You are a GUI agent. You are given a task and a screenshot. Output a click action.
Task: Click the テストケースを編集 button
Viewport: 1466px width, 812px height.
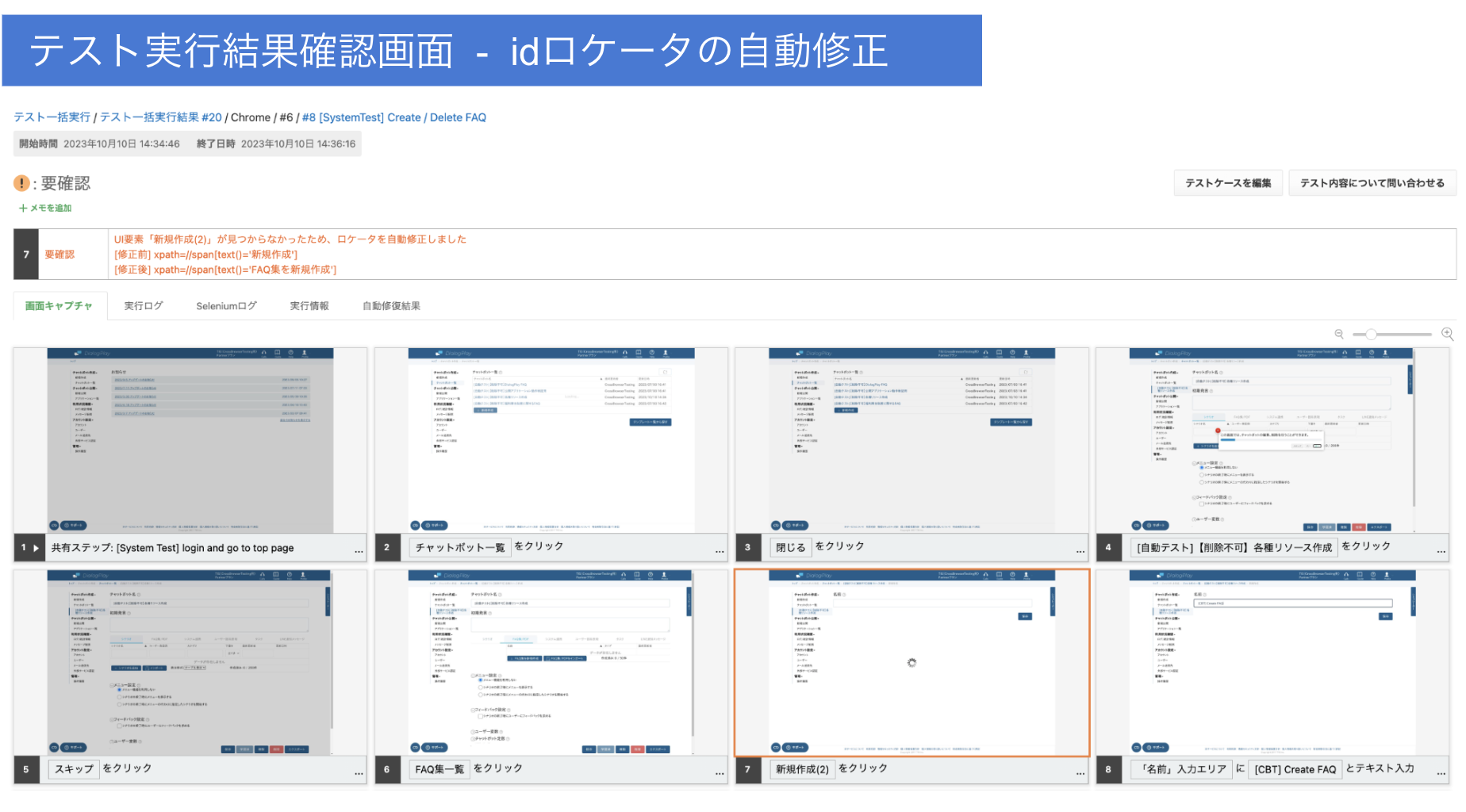tap(1228, 182)
